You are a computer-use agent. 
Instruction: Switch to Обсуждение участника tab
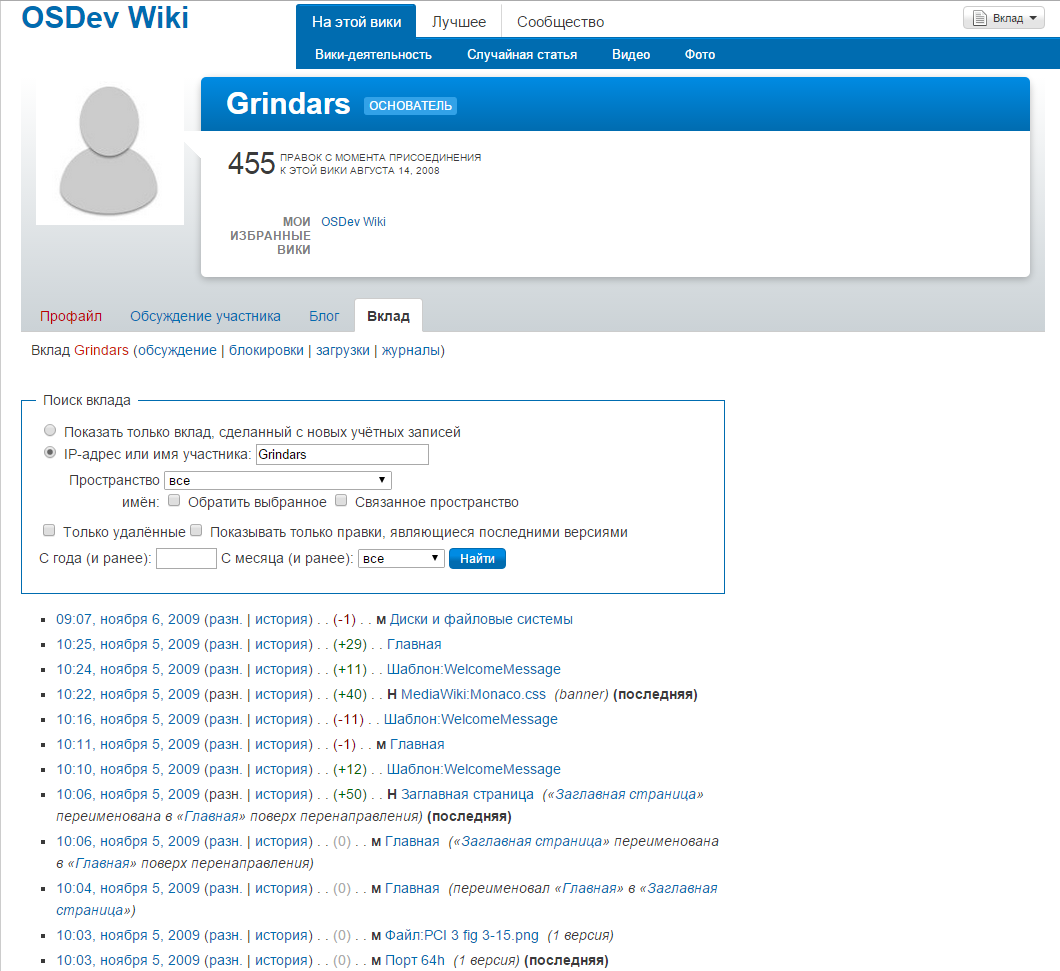(x=206, y=316)
